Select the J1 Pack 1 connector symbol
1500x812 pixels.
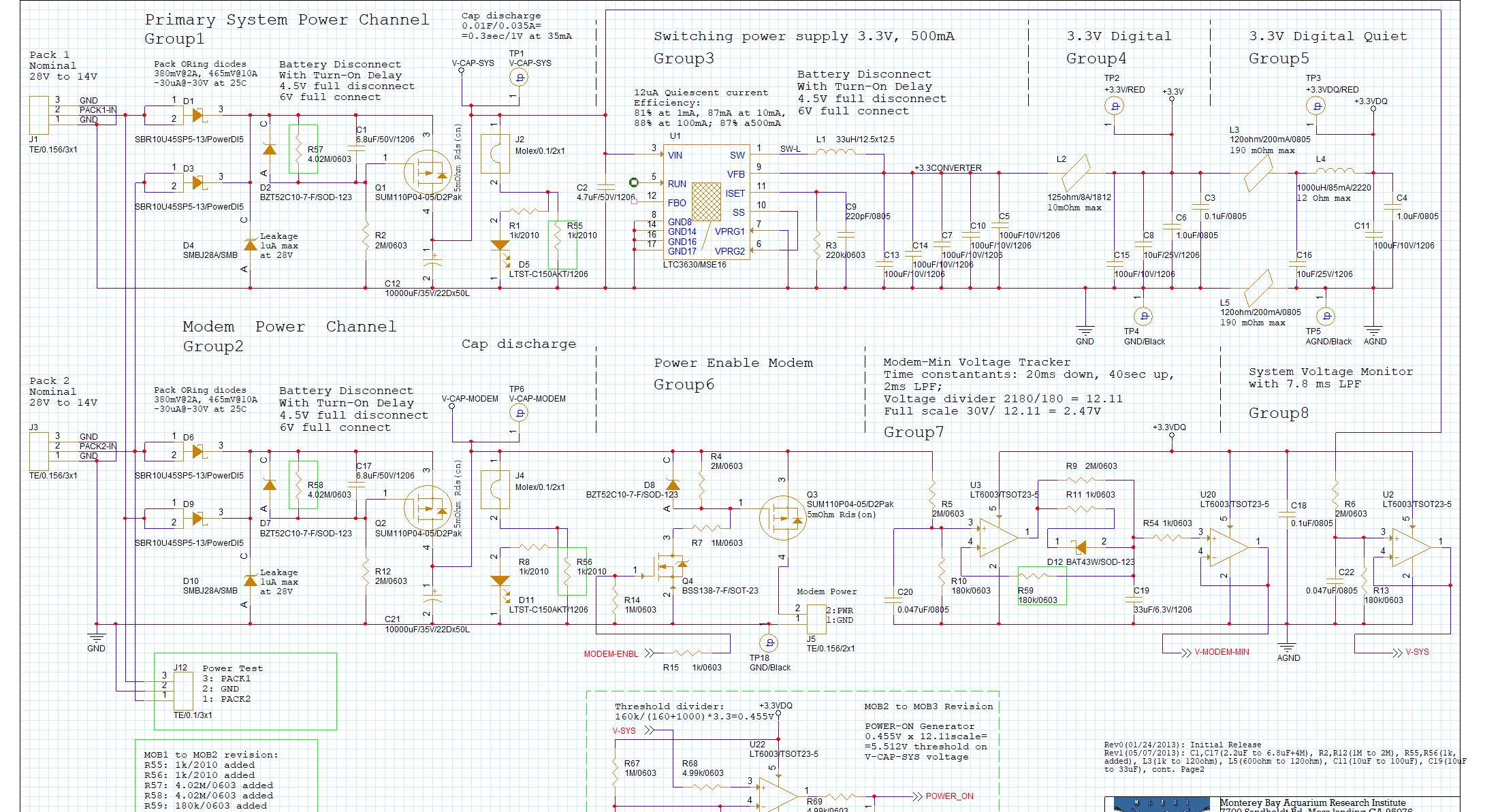click(x=39, y=116)
